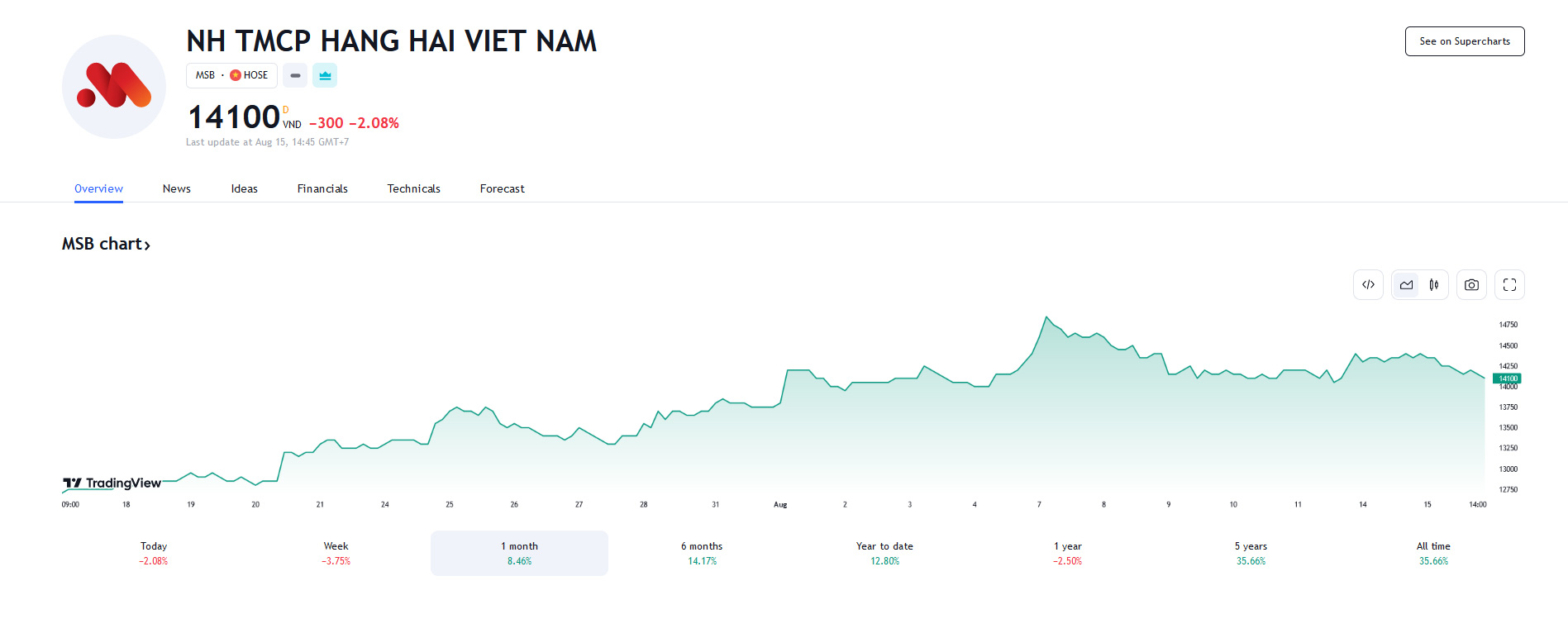The width and height of the screenshot is (1568, 619).
Task: Click the See on Supercharts button
Action: tap(1464, 41)
